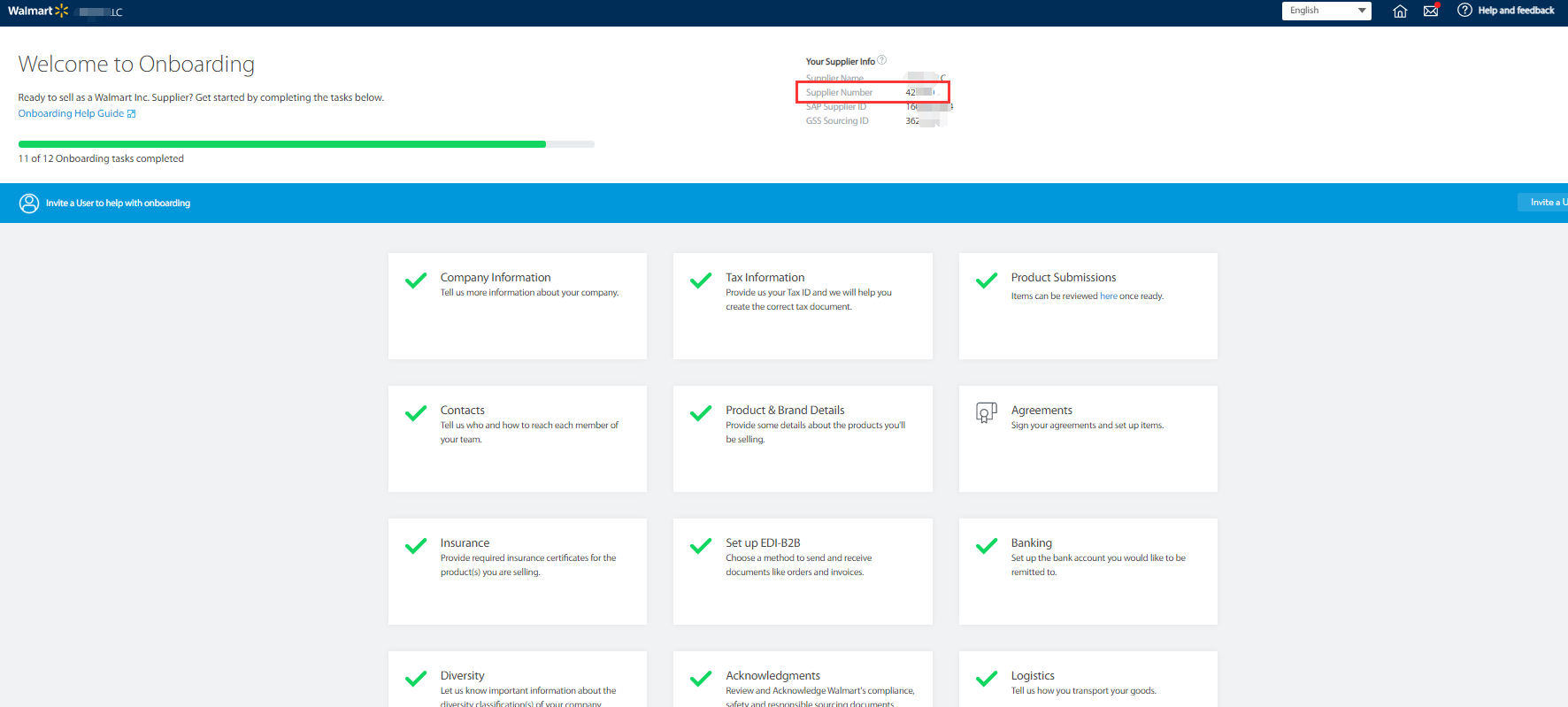Click the Product Submissions green checkmark
This screenshot has width=1568, height=707.
[987, 281]
